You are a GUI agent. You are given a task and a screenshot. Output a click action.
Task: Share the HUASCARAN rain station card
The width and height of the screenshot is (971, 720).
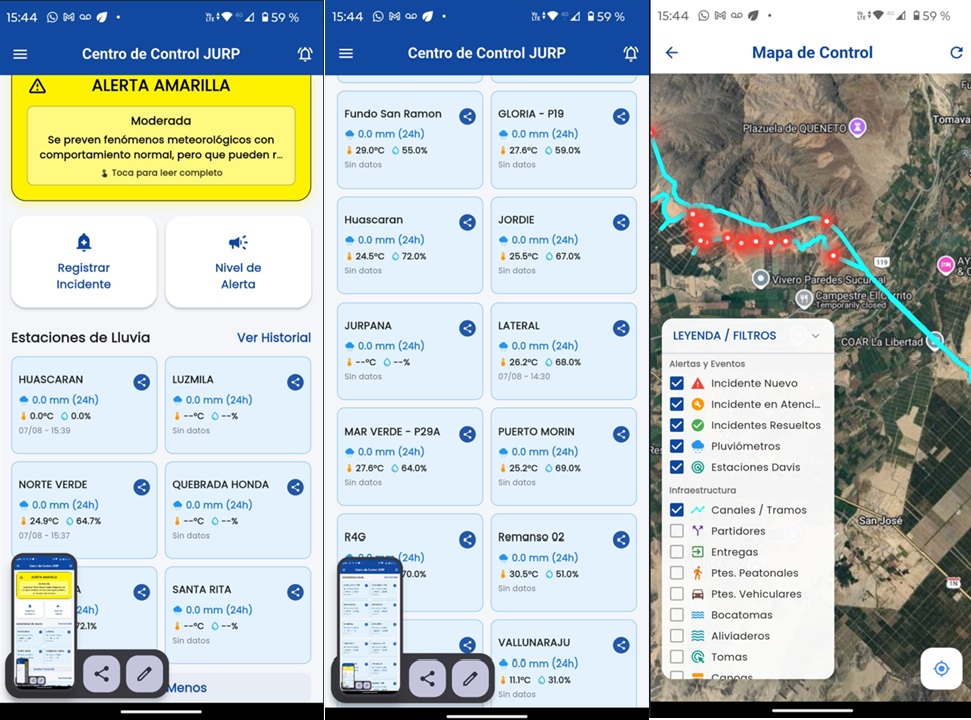pyautogui.click(x=142, y=382)
